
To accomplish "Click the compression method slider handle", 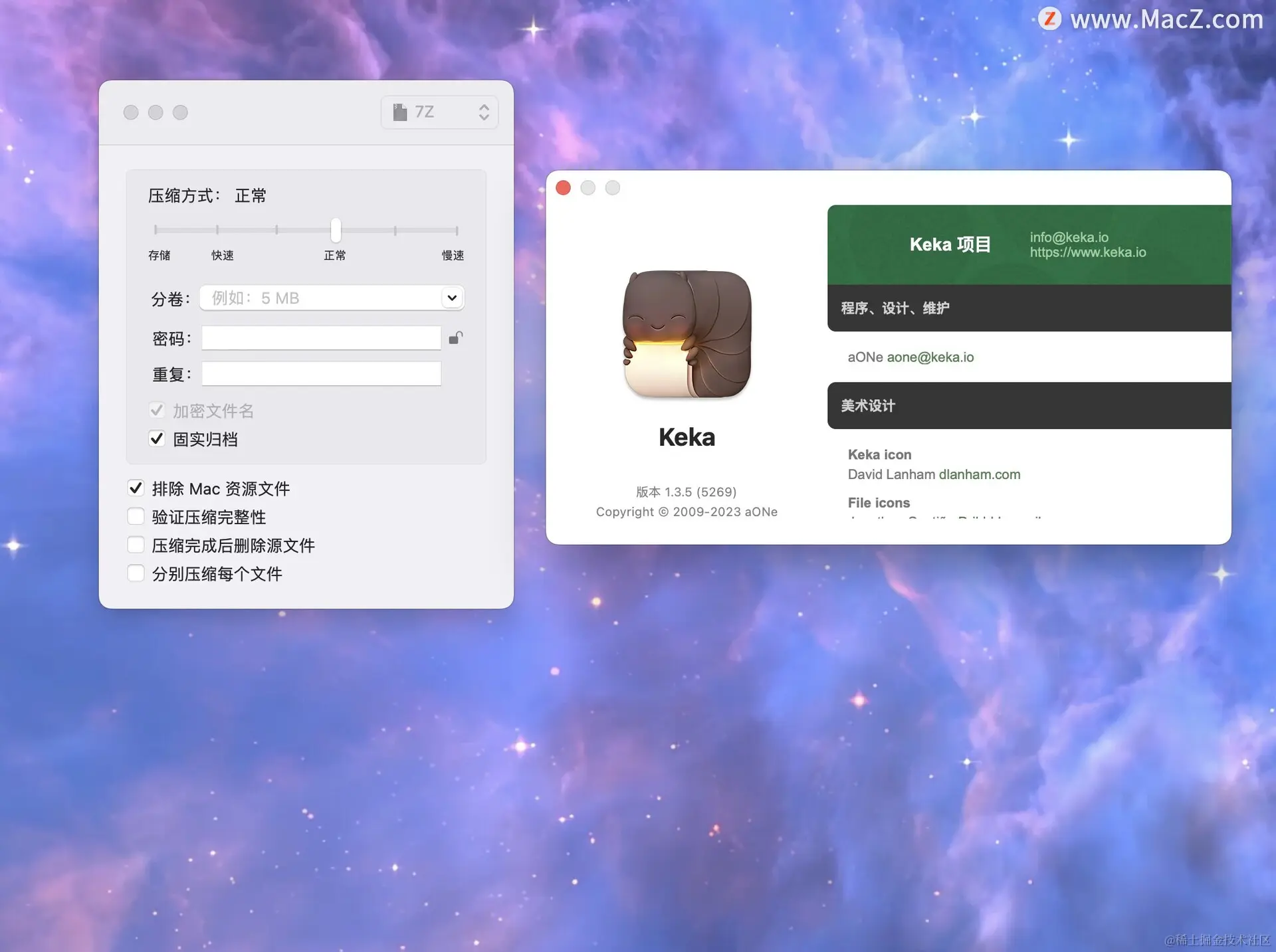I will pos(336,231).
